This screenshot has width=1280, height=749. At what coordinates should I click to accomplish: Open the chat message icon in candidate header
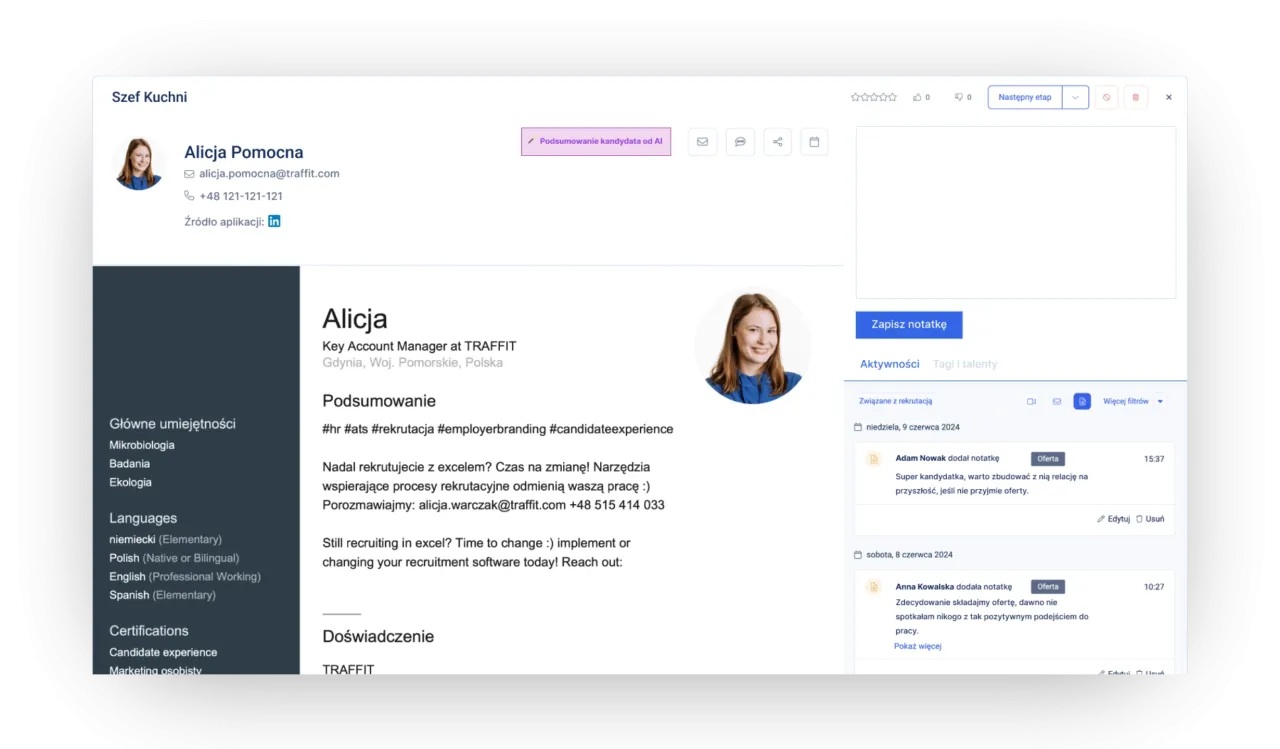[x=740, y=141]
